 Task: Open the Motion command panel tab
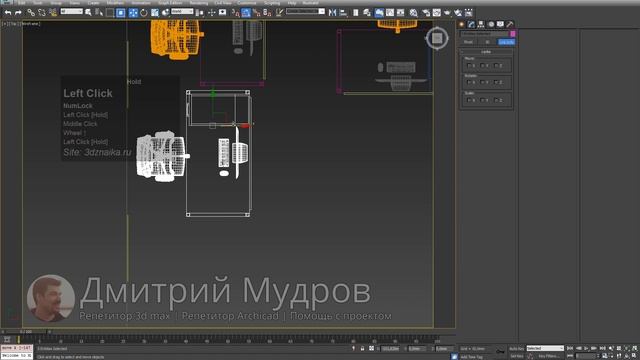point(491,24)
